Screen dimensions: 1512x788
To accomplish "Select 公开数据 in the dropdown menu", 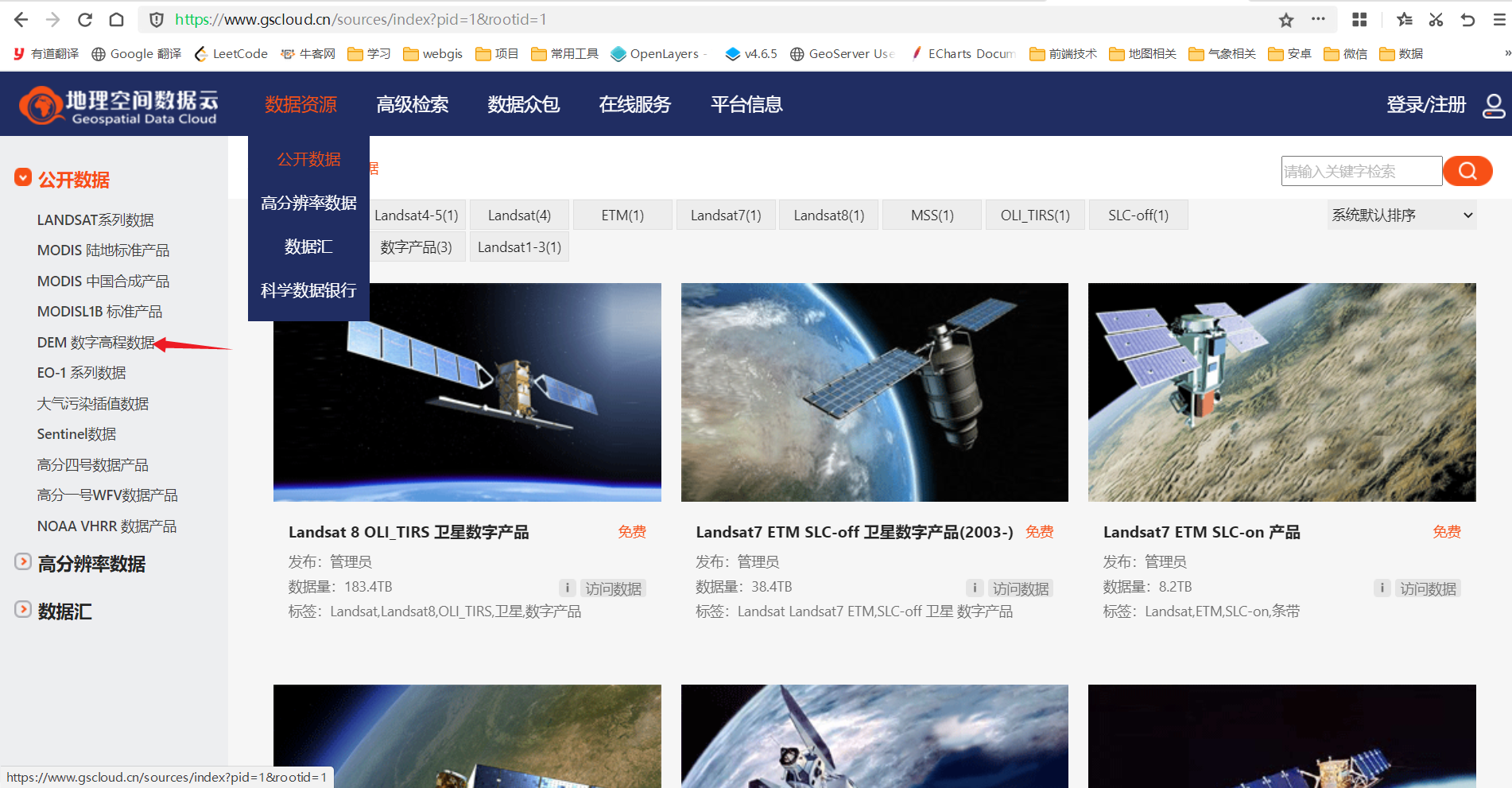I will pos(308,159).
